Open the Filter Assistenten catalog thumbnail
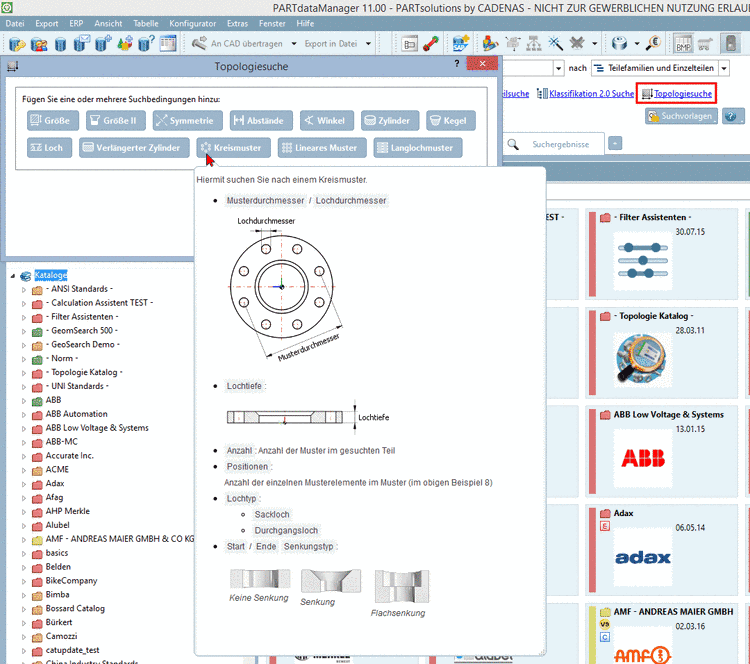Viewport: 750px width, 664px height. point(642,261)
